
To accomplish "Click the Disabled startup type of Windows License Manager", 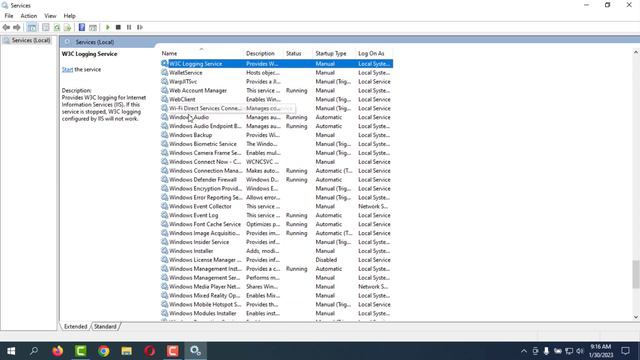I will click(326, 260).
